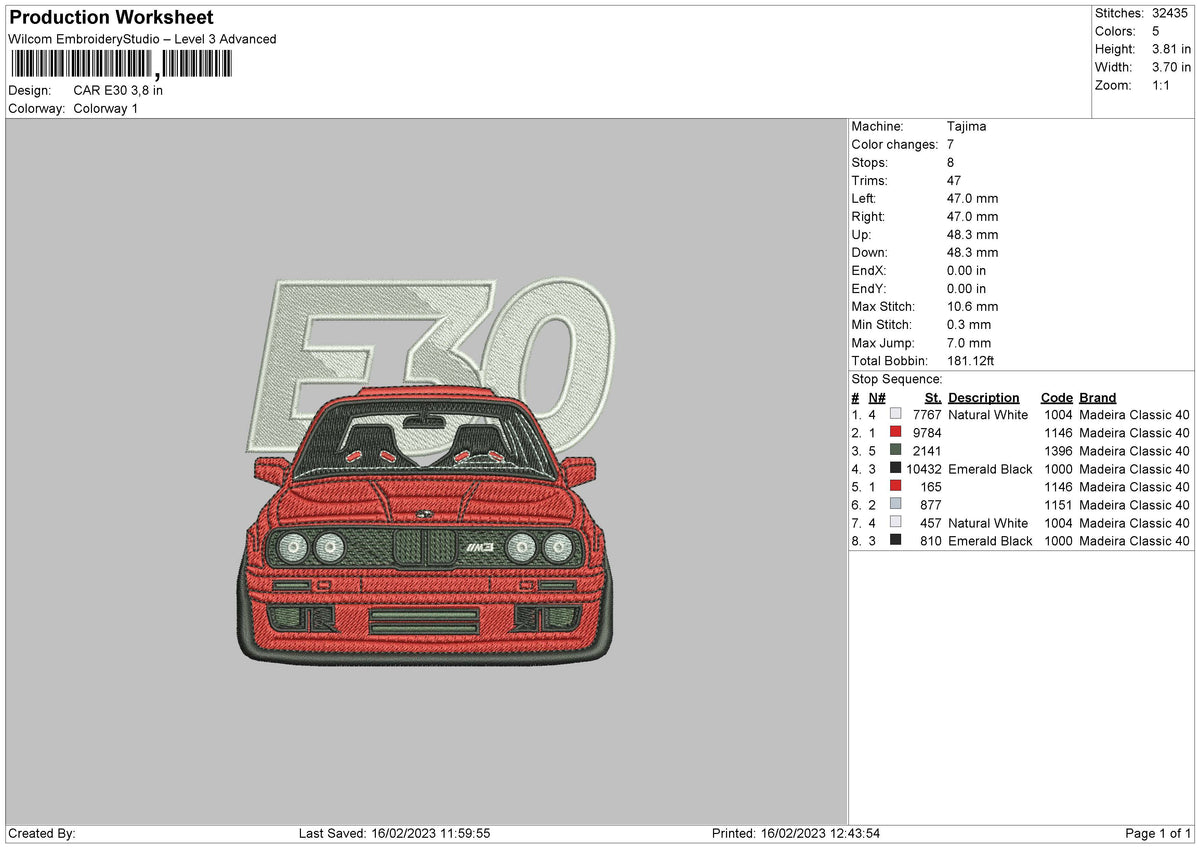The height and width of the screenshot is (848, 1200).
Task: Click the Machine value Tajima
Action: (x=967, y=127)
